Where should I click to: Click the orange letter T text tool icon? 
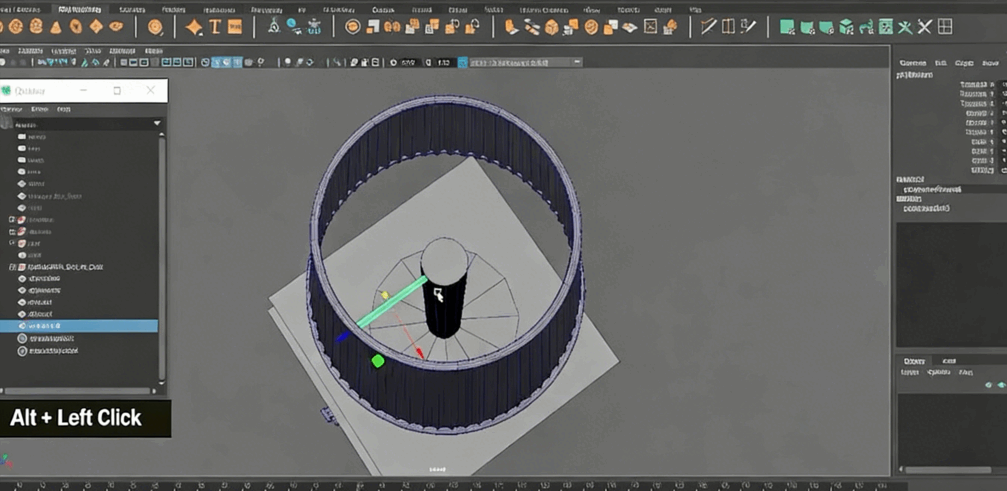pyautogui.click(x=215, y=27)
